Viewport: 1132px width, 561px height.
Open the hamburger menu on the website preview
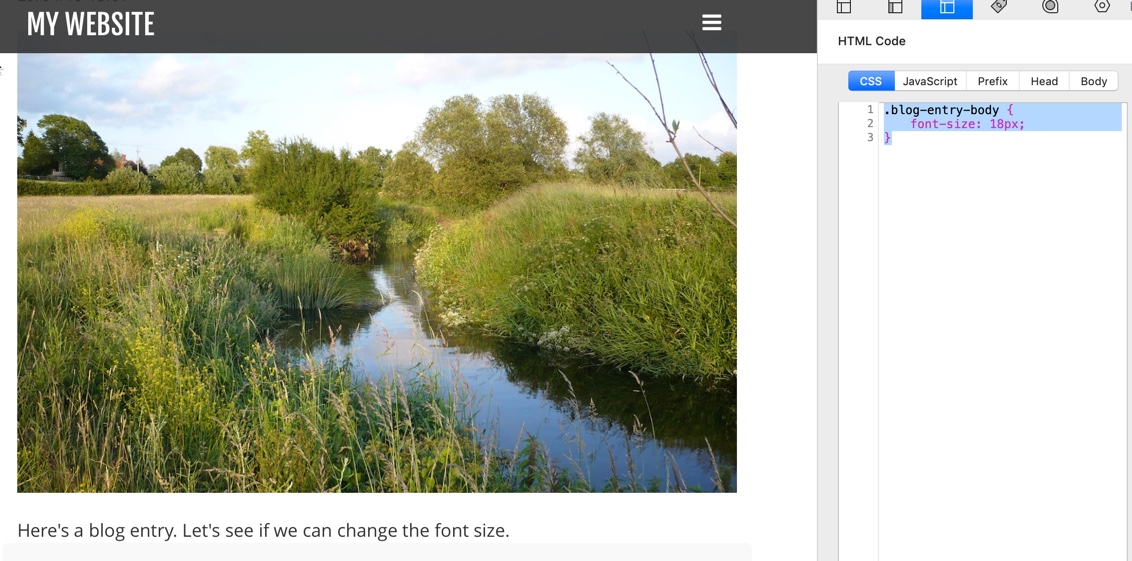[711, 23]
